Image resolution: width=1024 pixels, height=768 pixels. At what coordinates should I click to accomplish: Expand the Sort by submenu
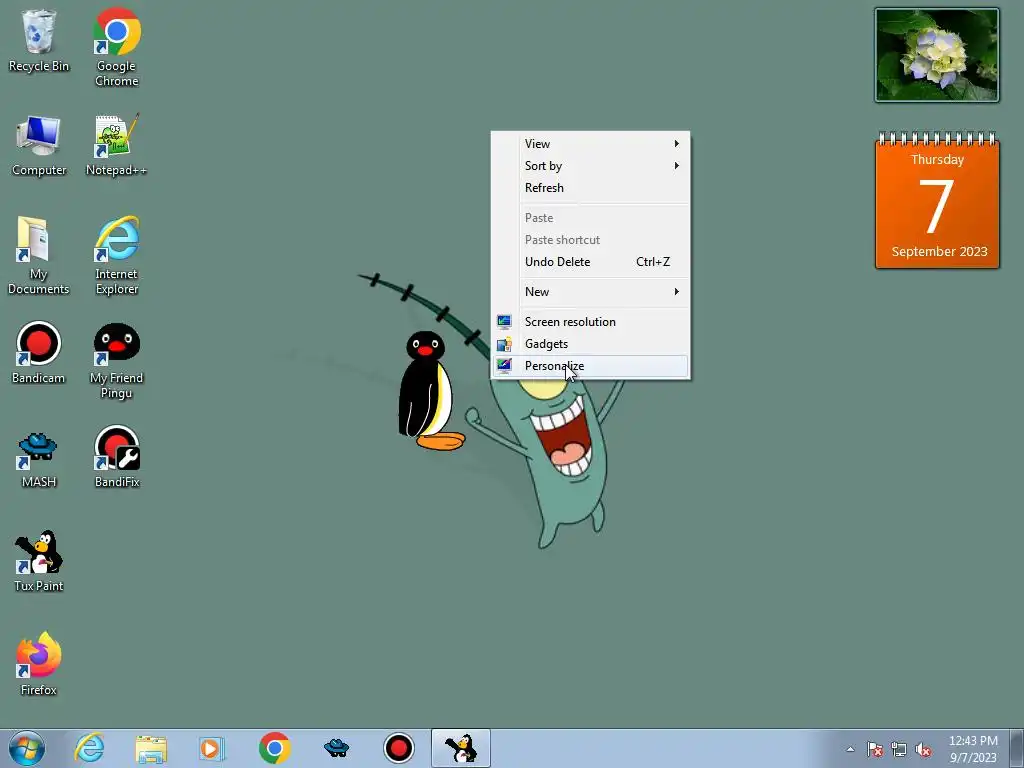[590, 166]
